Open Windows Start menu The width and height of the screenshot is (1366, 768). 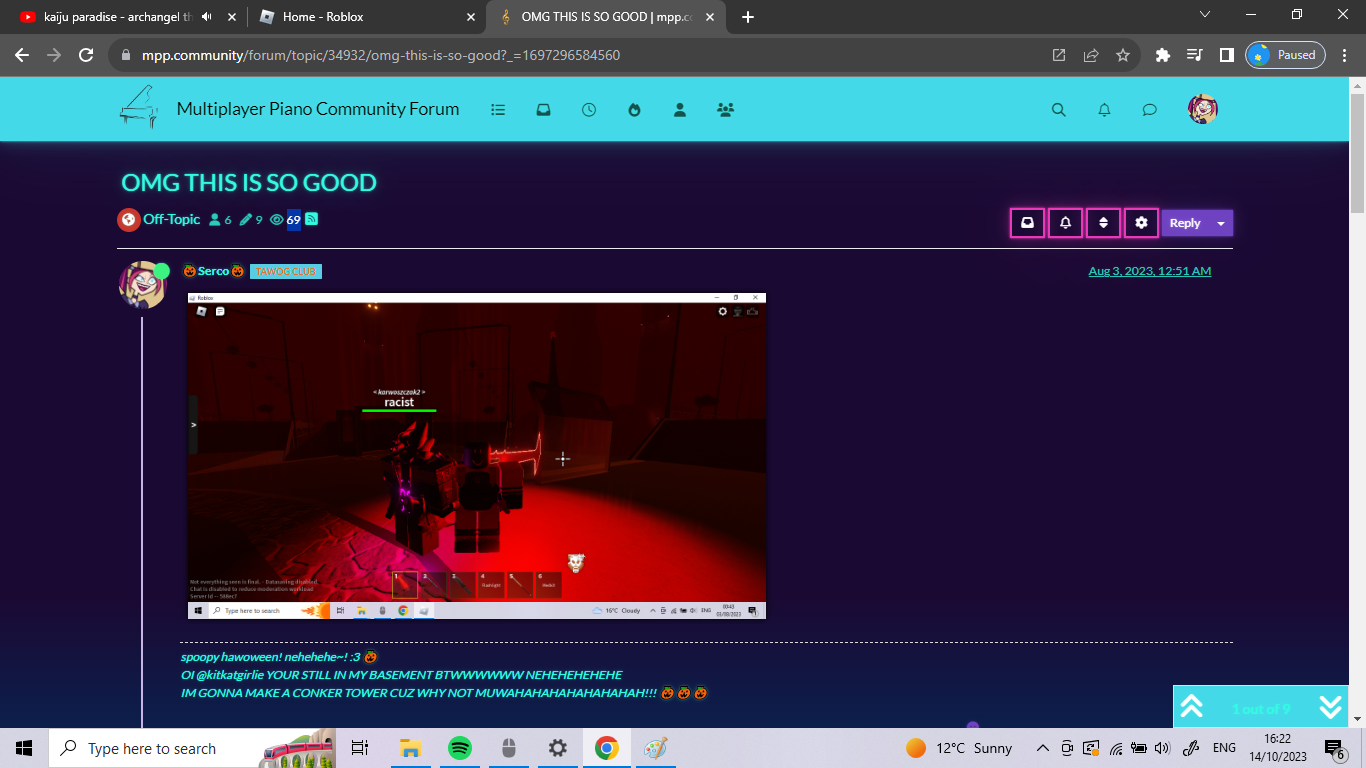[x=24, y=748]
